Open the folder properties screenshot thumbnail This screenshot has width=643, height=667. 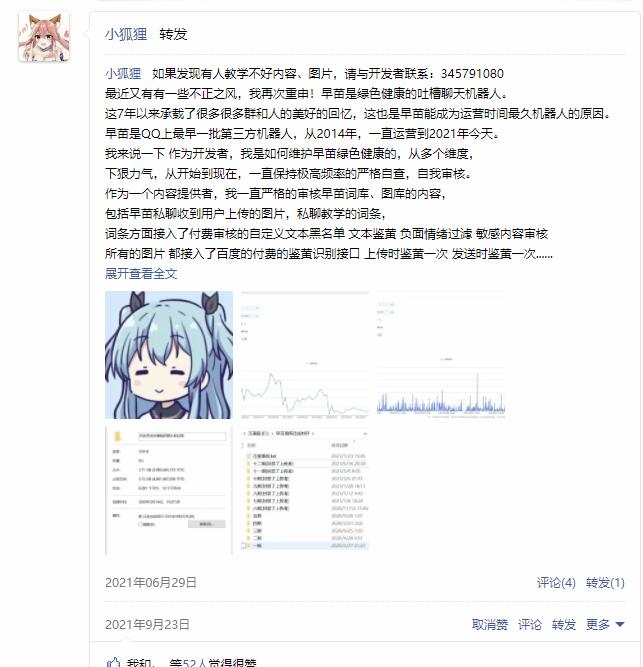[169, 490]
